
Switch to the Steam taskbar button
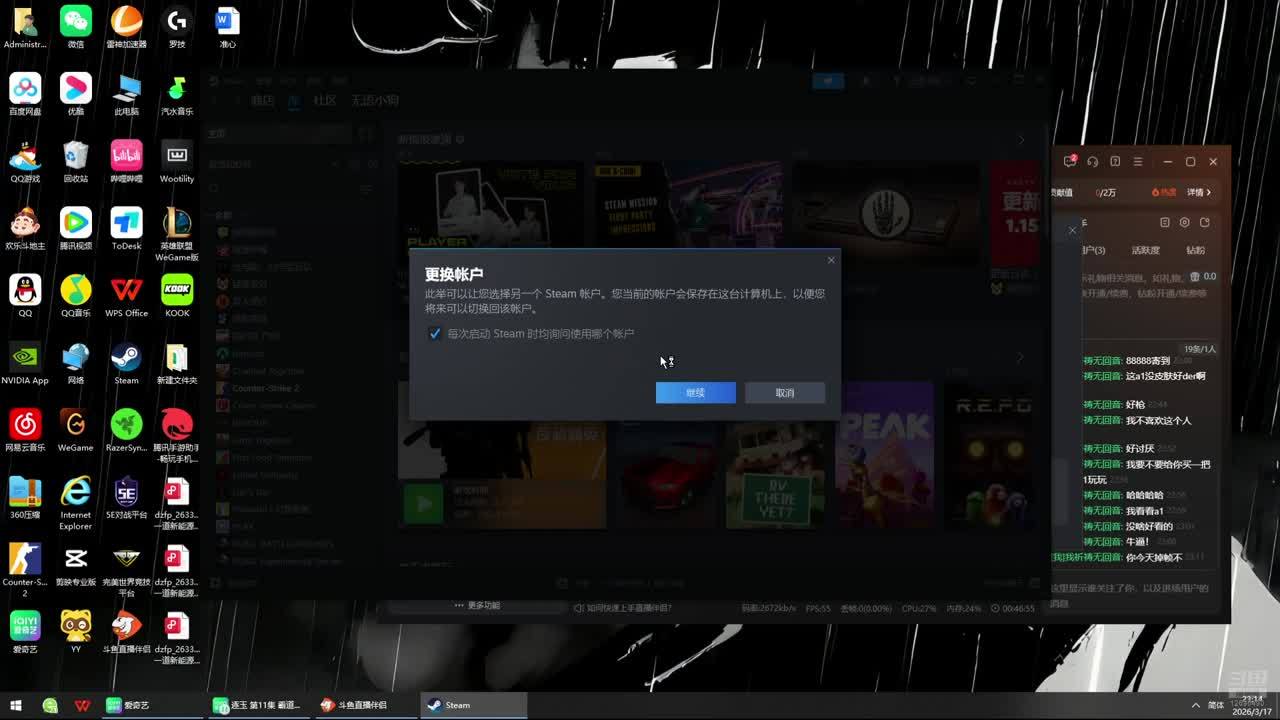click(474, 705)
